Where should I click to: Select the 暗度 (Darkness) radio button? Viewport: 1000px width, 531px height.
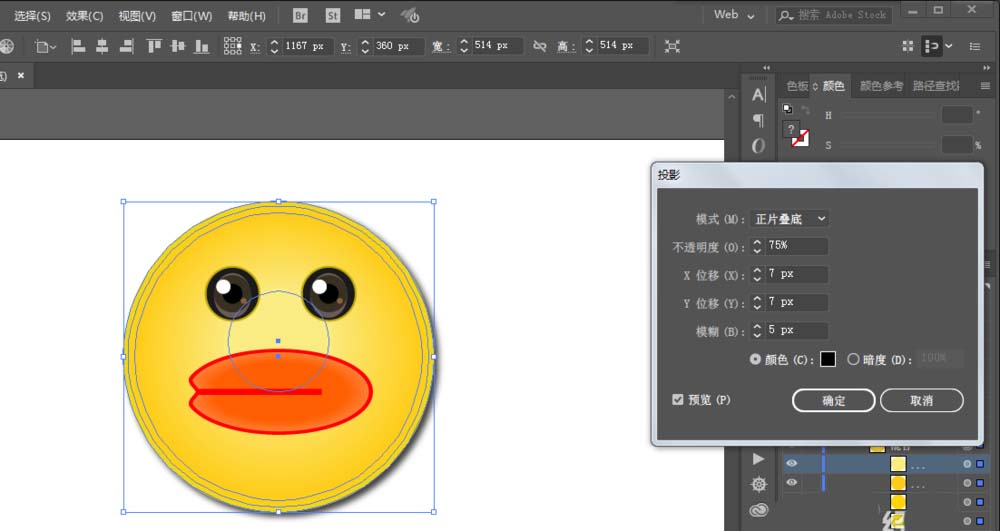tap(853, 359)
